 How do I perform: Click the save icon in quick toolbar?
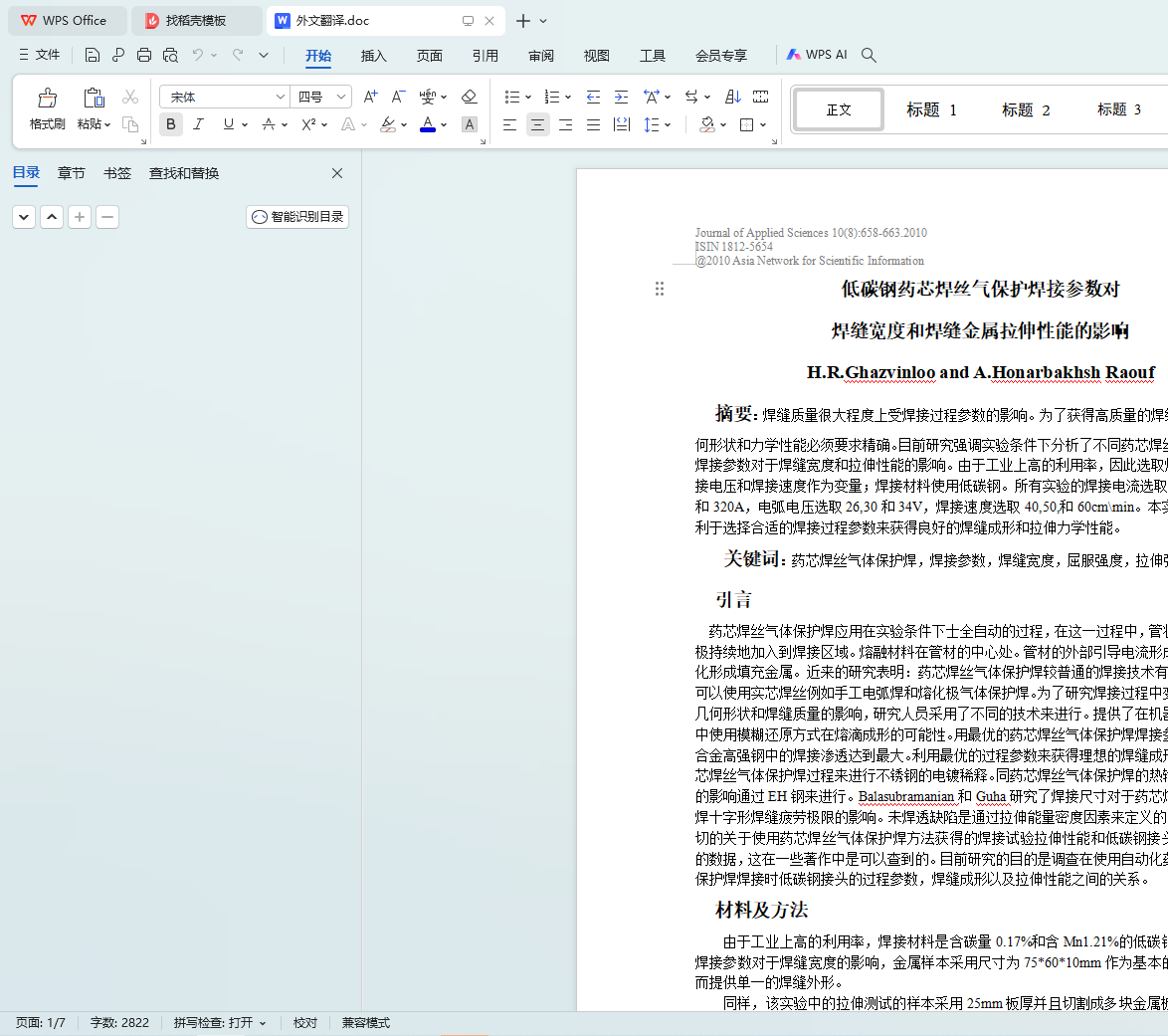93,56
